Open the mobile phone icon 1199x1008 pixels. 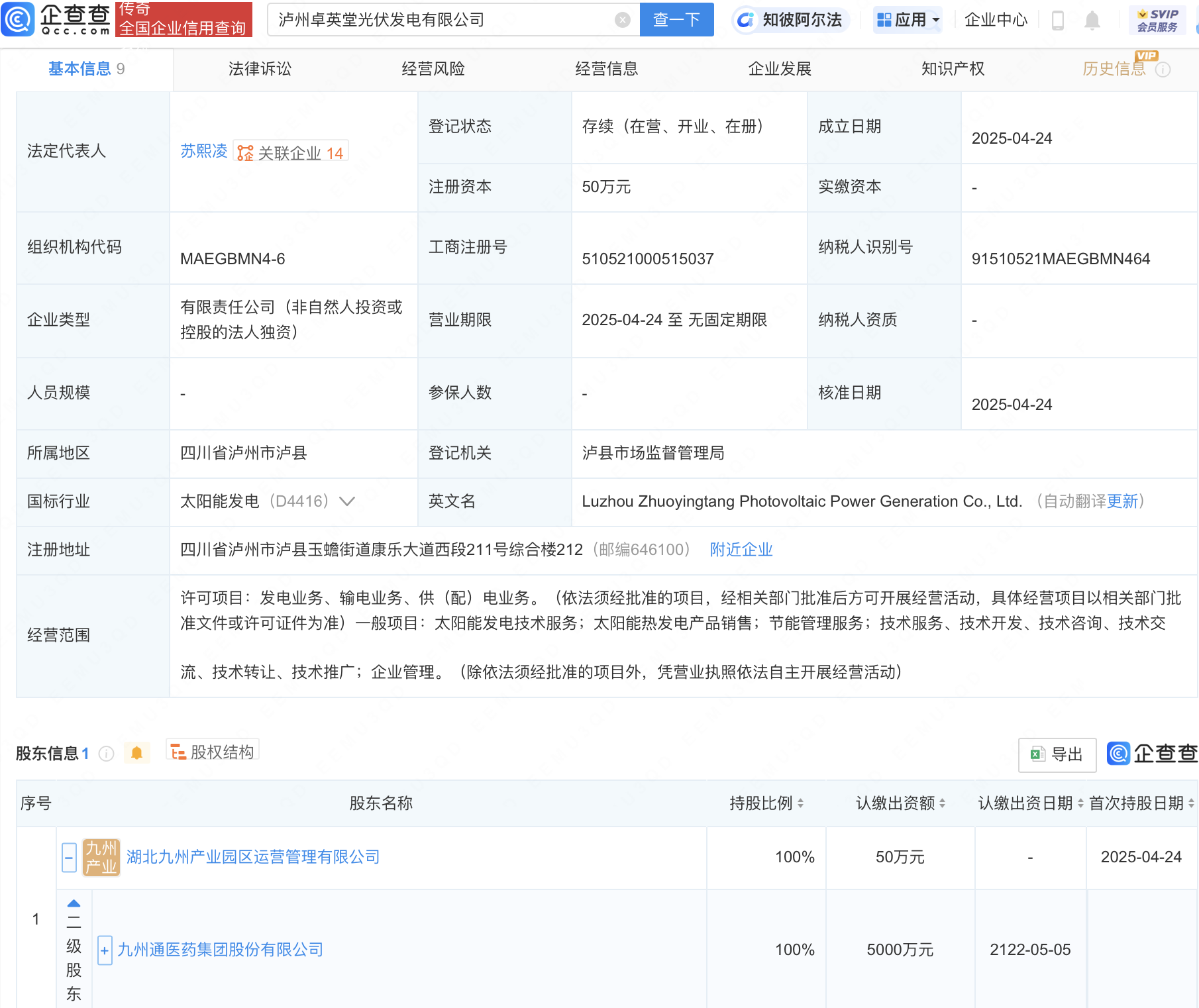(1058, 21)
